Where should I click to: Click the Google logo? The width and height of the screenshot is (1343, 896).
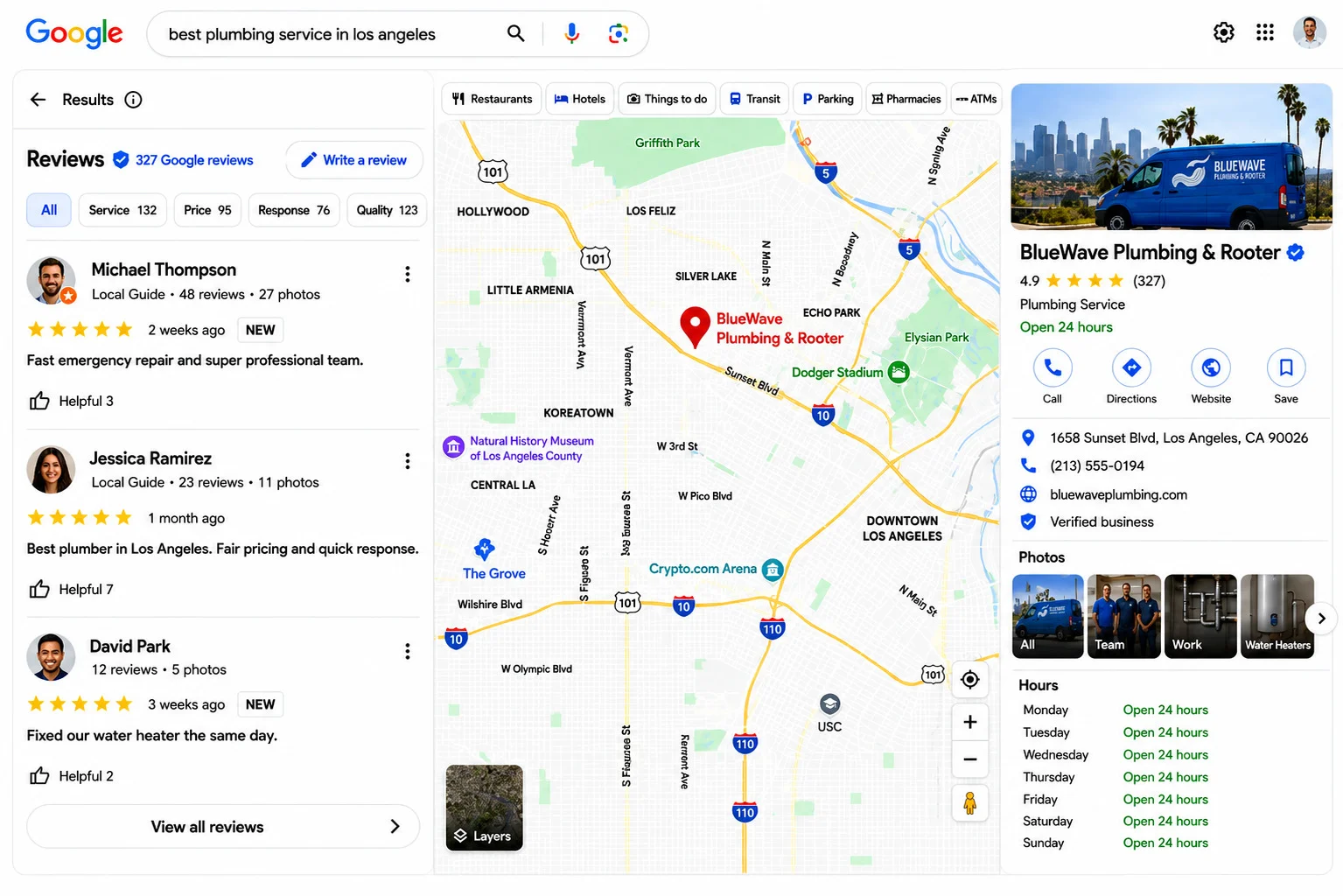point(74,33)
